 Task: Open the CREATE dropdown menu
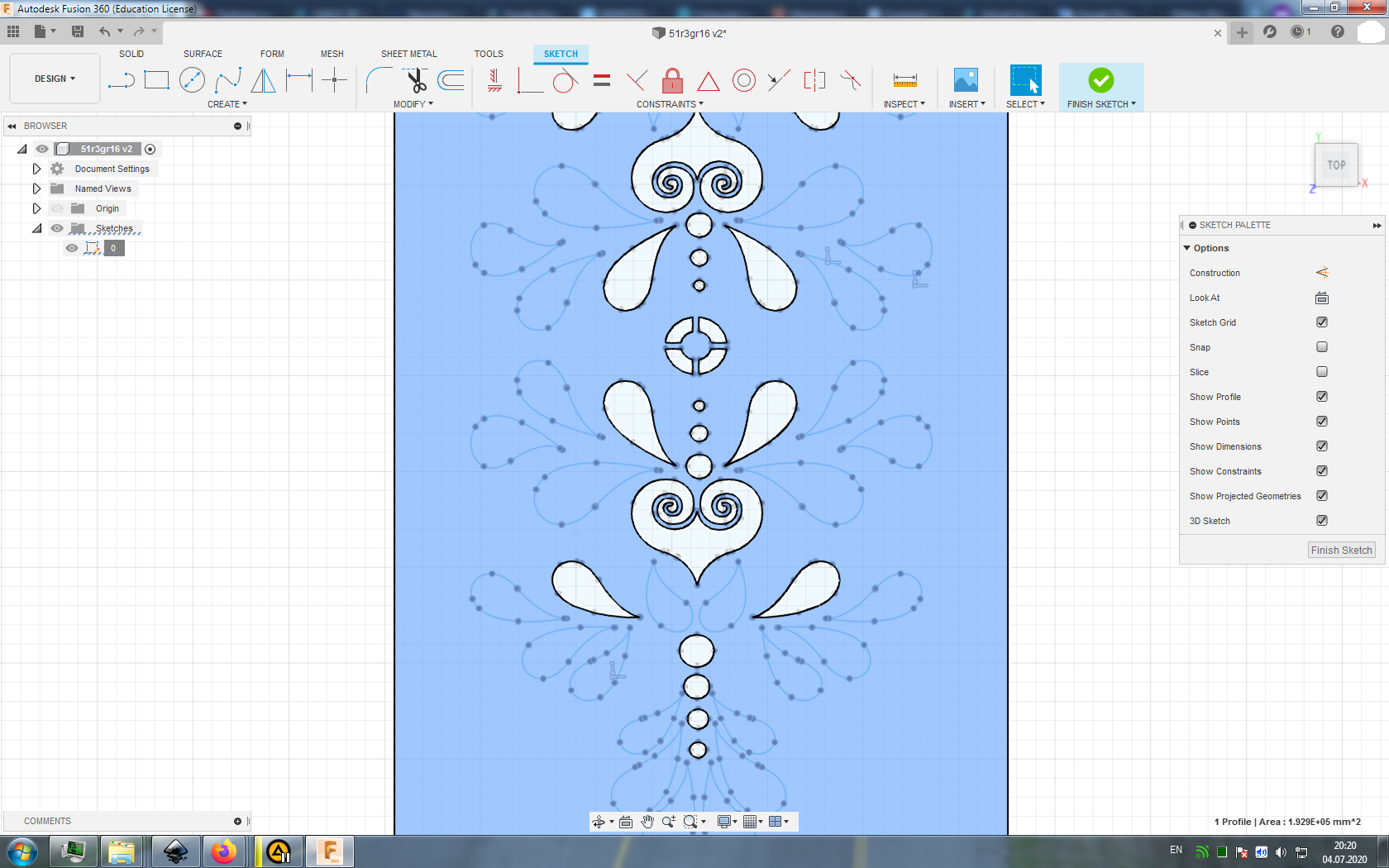[227, 104]
